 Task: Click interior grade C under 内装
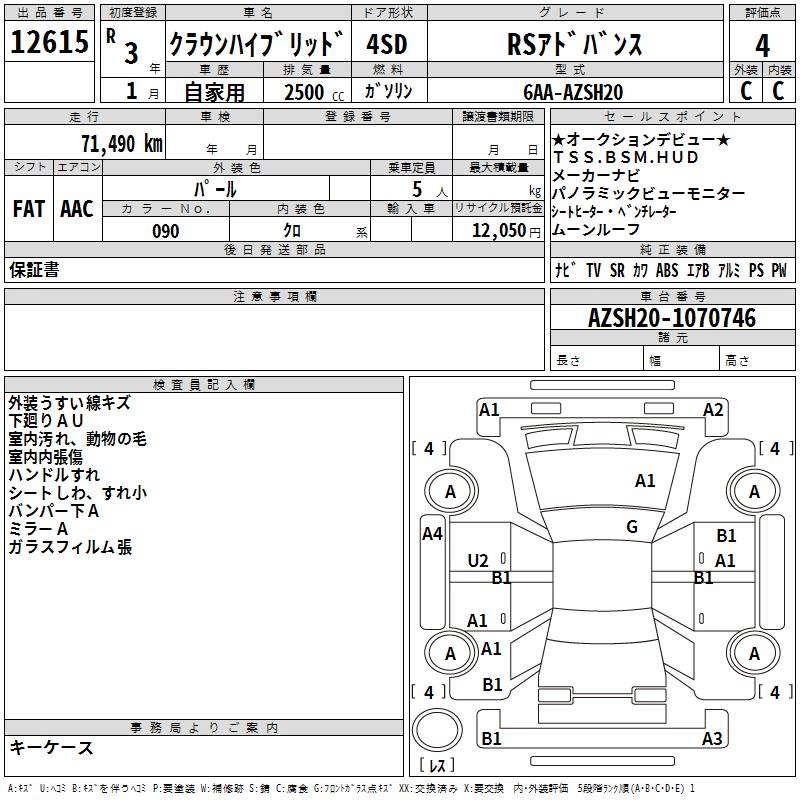click(779, 91)
